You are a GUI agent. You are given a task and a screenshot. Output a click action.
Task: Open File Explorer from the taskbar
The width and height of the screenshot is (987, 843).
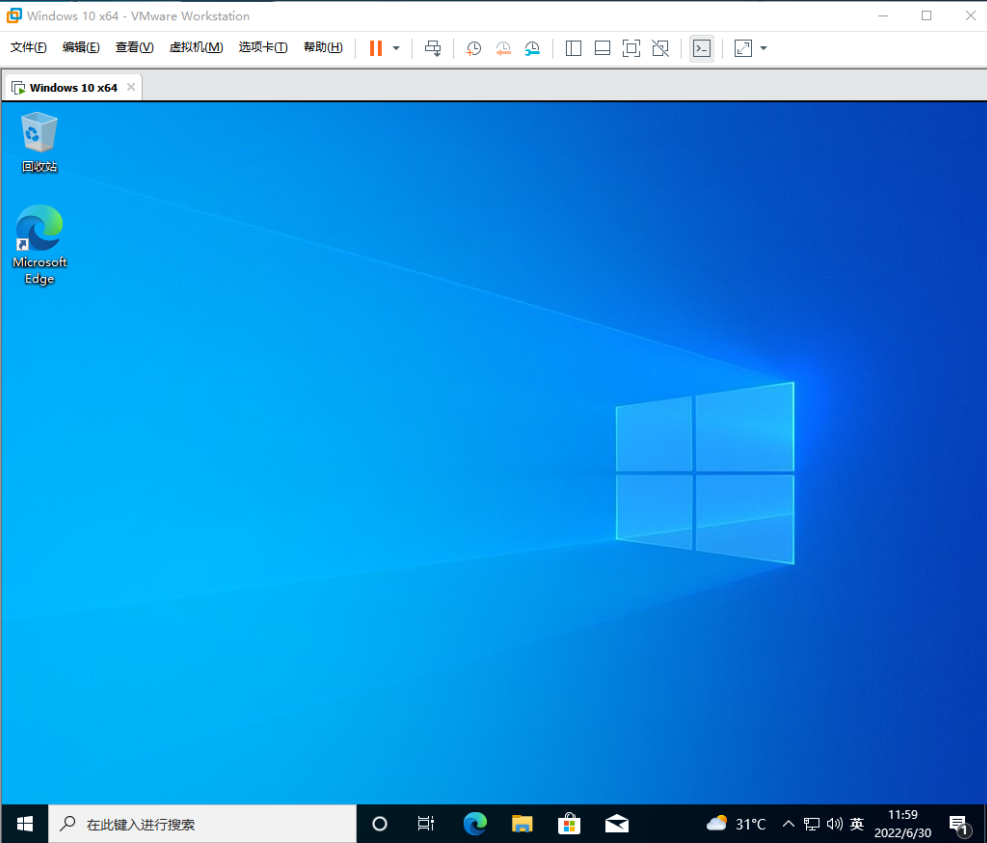[522, 823]
